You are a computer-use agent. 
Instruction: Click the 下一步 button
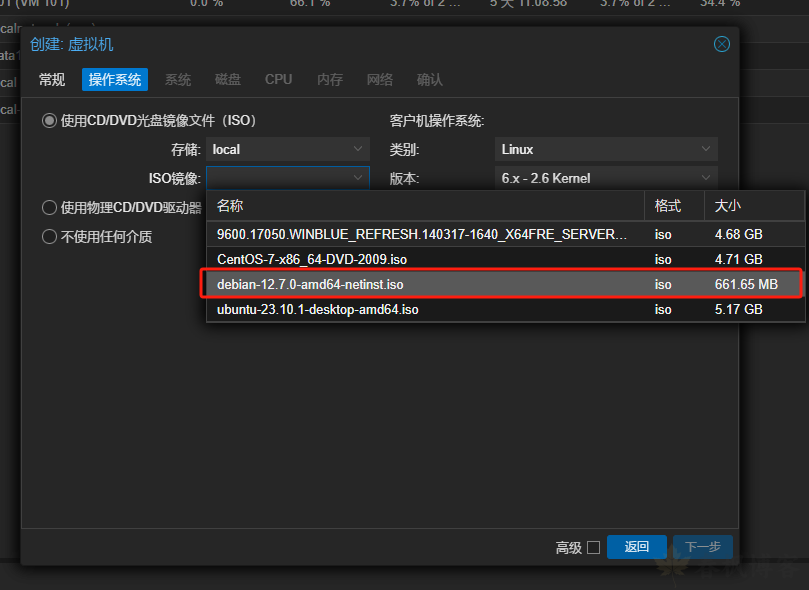click(x=702, y=548)
